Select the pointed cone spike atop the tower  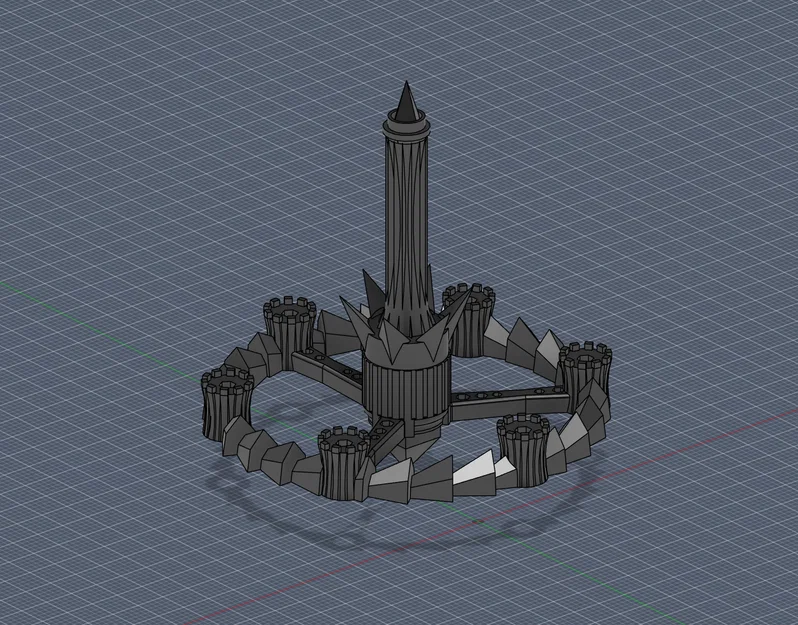pyautogui.click(x=406, y=100)
